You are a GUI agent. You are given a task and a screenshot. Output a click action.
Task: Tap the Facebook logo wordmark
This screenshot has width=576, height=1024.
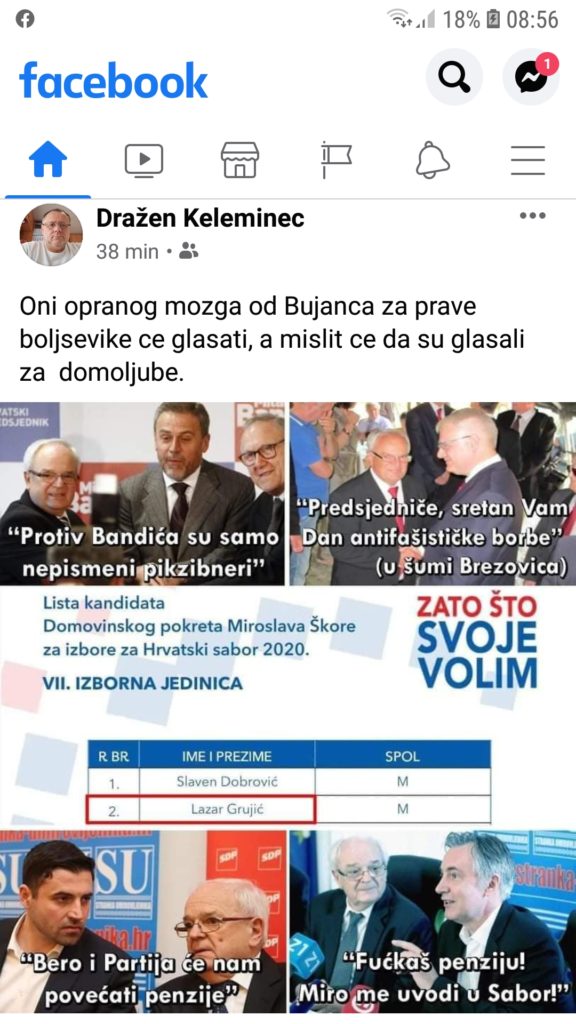pos(114,80)
